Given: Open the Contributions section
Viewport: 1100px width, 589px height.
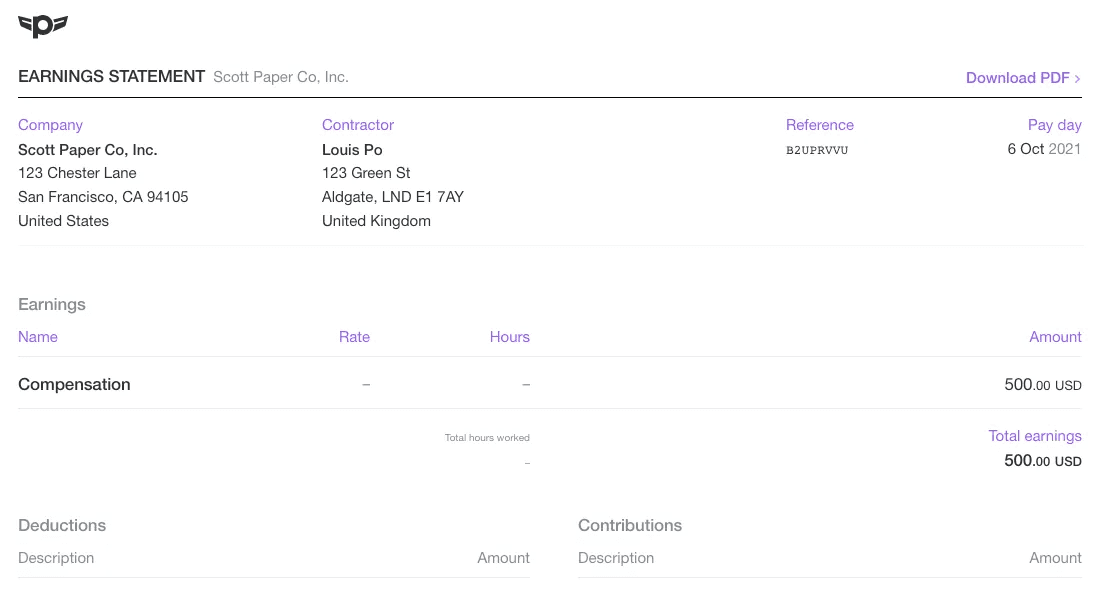Looking at the screenshot, I should [x=630, y=525].
